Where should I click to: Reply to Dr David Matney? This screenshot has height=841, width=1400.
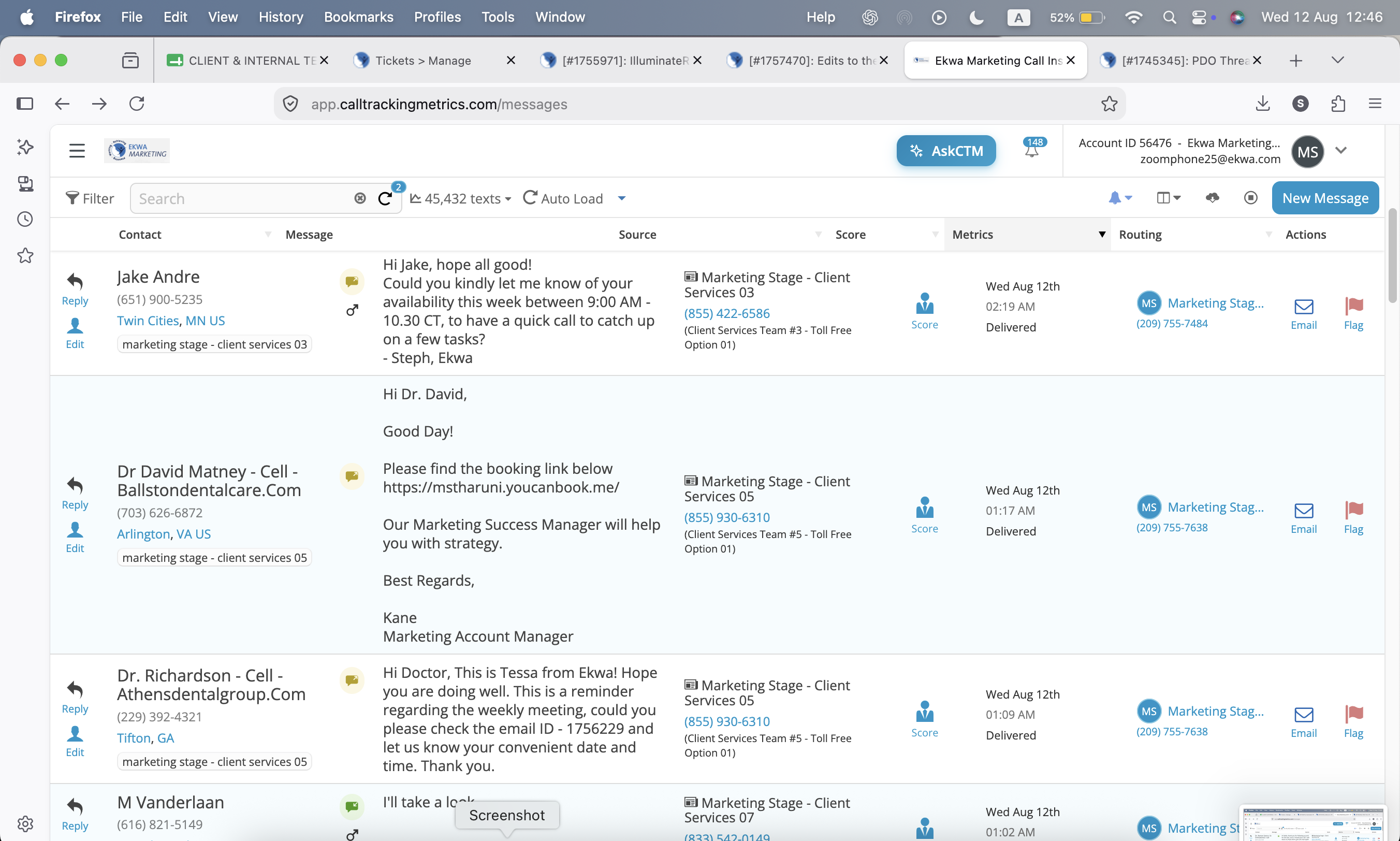click(75, 493)
